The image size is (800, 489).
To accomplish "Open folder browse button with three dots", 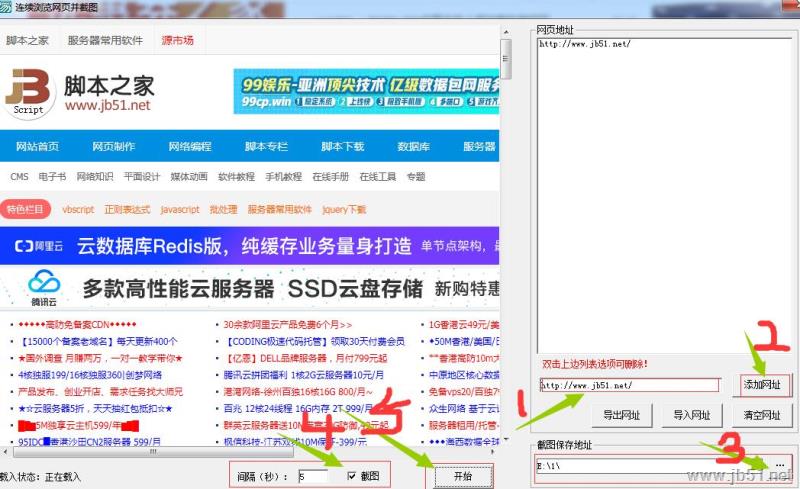I will tap(780, 465).
